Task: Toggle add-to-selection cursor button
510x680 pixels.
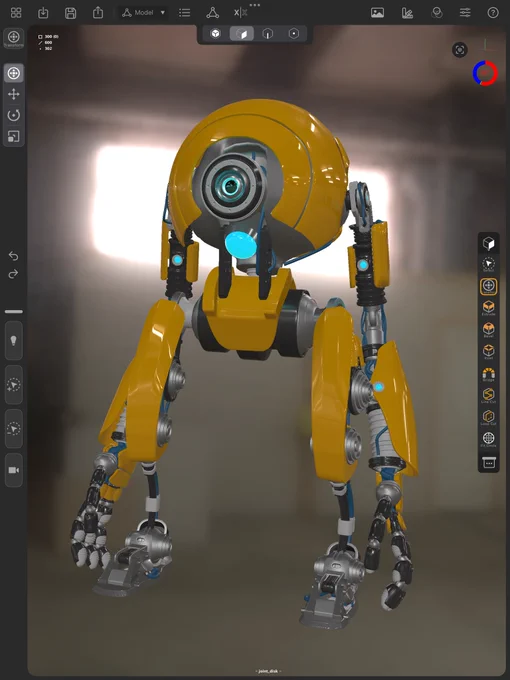Action: (x=14, y=385)
